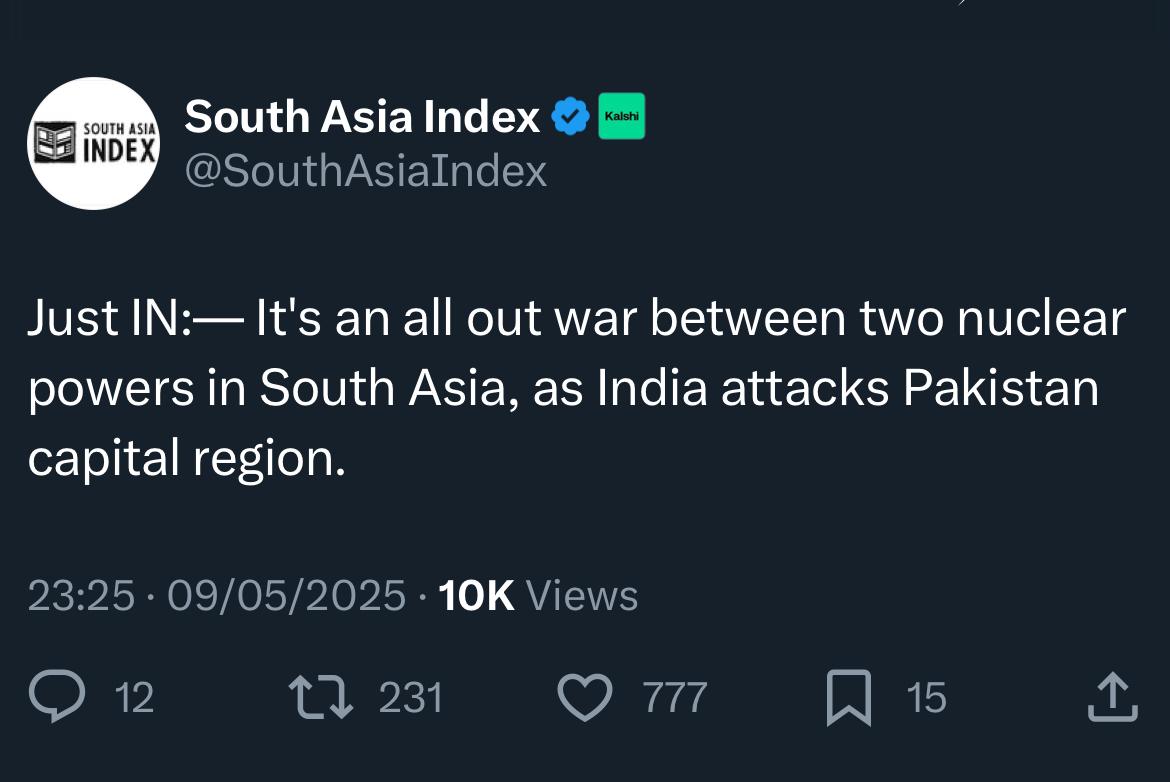Open the green Kalshi affiliate badge
Screen dimensions: 1170x782
point(621,116)
